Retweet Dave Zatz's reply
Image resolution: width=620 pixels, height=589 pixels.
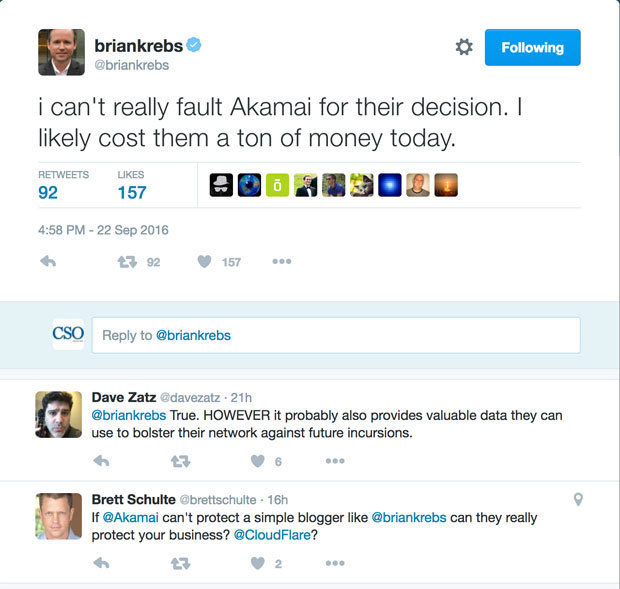[x=180, y=461]
